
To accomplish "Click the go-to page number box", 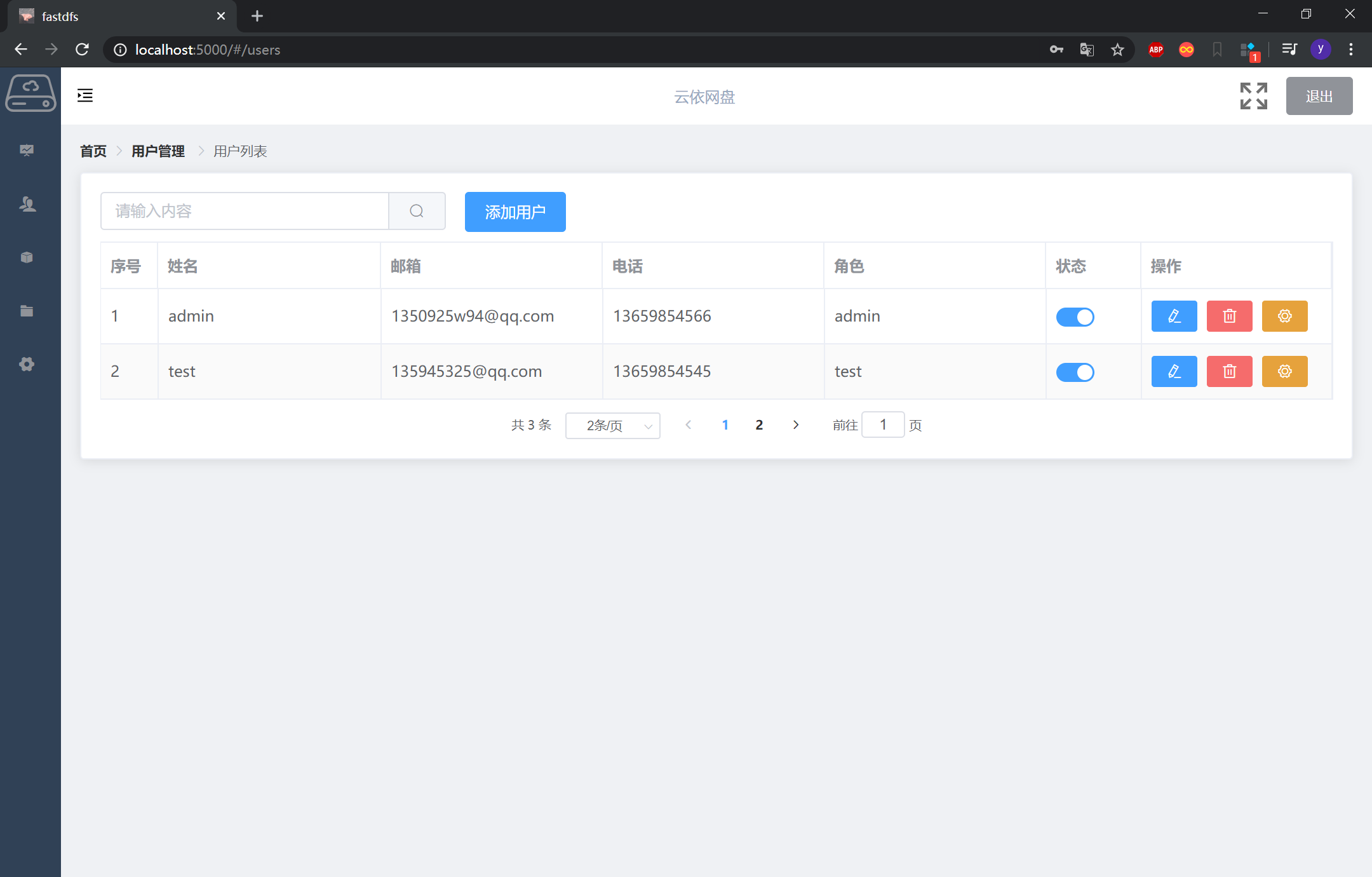I will pos(882,425).
